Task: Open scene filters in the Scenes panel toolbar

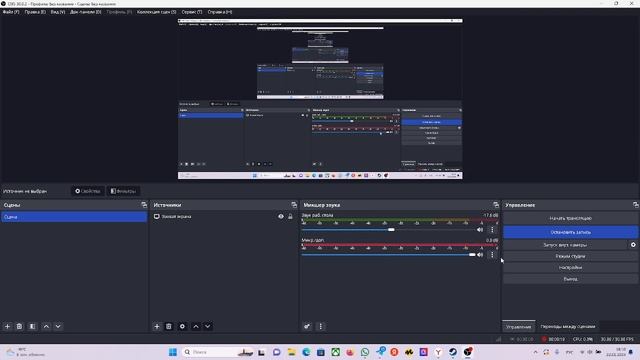Action: [x=33, y=327]
